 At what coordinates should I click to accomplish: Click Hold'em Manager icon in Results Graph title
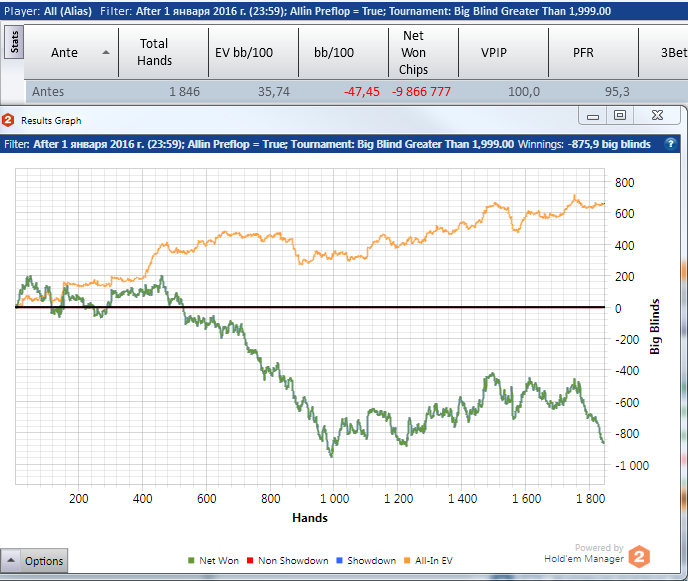pos(8,120)
